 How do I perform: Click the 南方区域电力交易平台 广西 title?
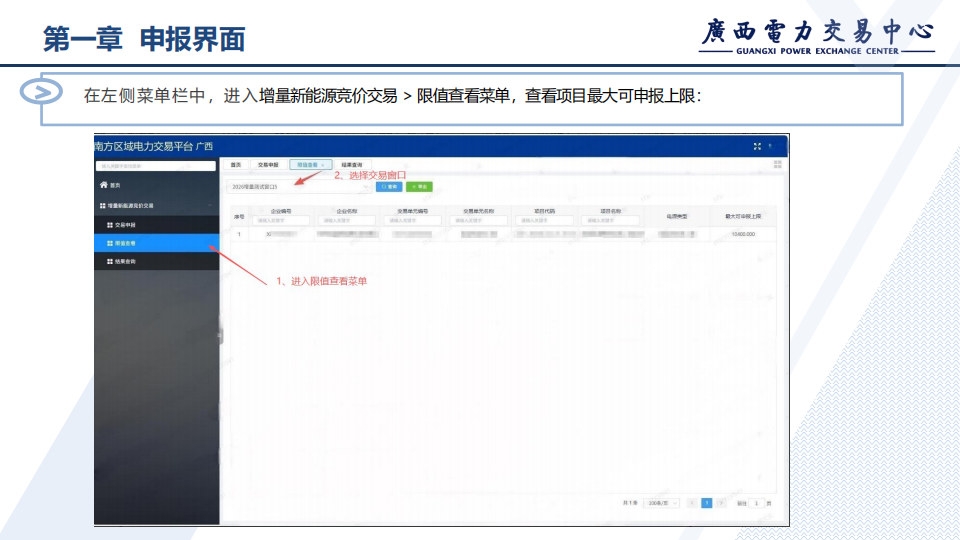point(154,146)
